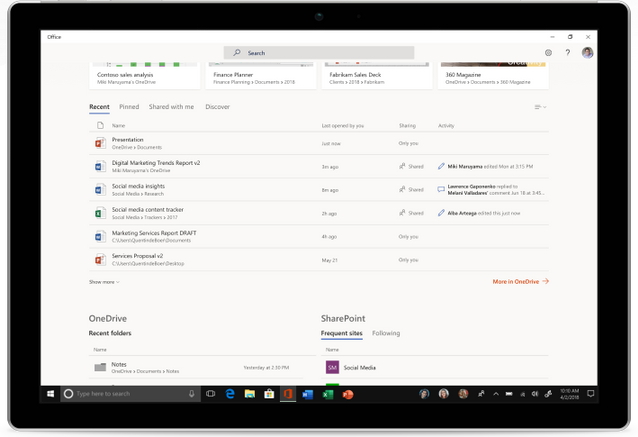Viewport: 638px width, 437px height.
Task: Switch to Shared with me tab
Action: click(x=171, y=107)
